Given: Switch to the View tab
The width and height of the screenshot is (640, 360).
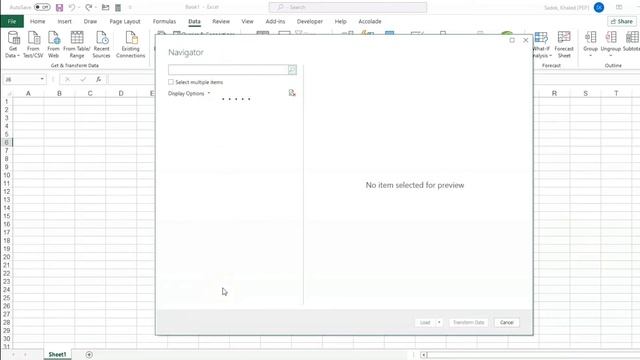Looking at the screenshot, I should tap(247, 21).
